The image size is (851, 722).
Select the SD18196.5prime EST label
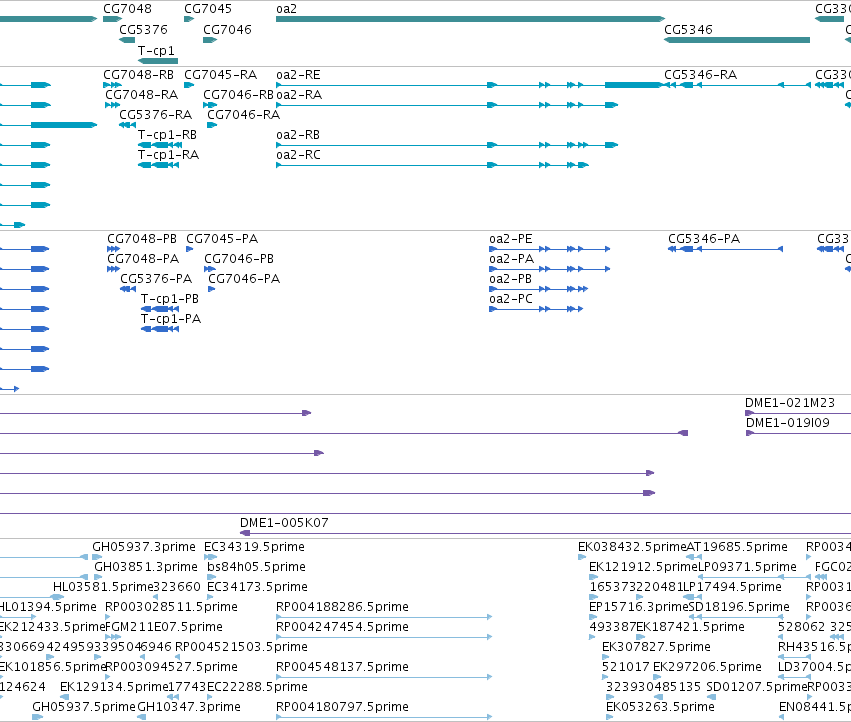pos(739,607)
